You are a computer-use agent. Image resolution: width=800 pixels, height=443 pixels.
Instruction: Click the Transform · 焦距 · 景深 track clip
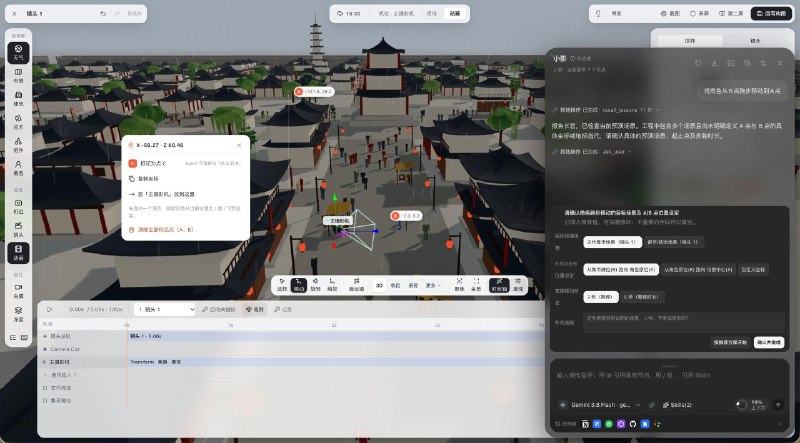click(x=336, y=362)
